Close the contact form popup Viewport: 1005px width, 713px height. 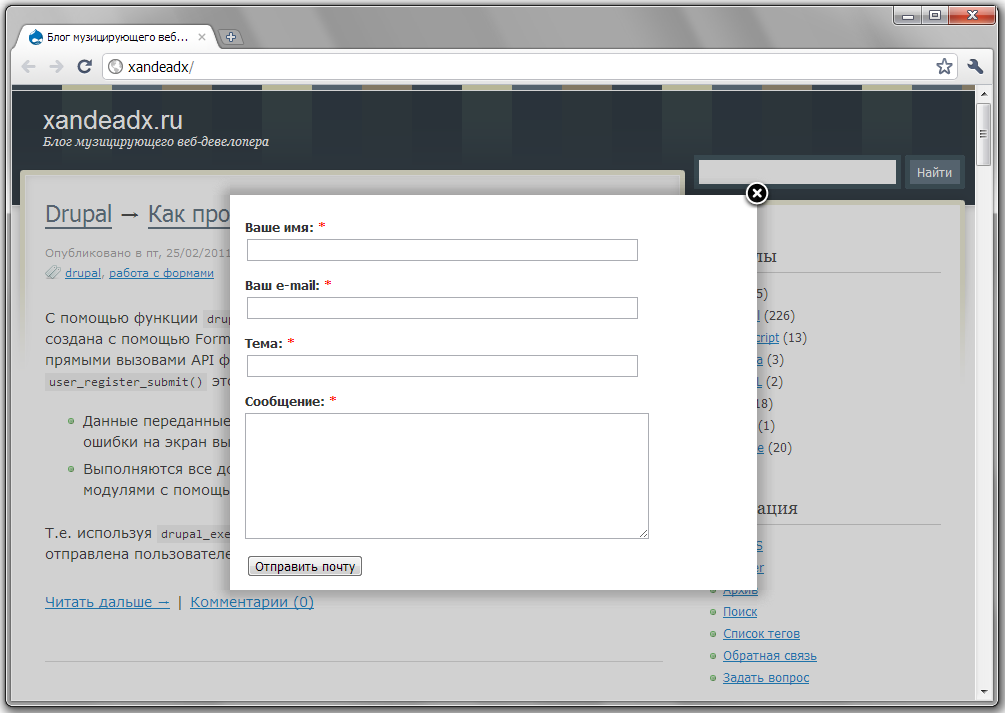click(x=757, y=193)
